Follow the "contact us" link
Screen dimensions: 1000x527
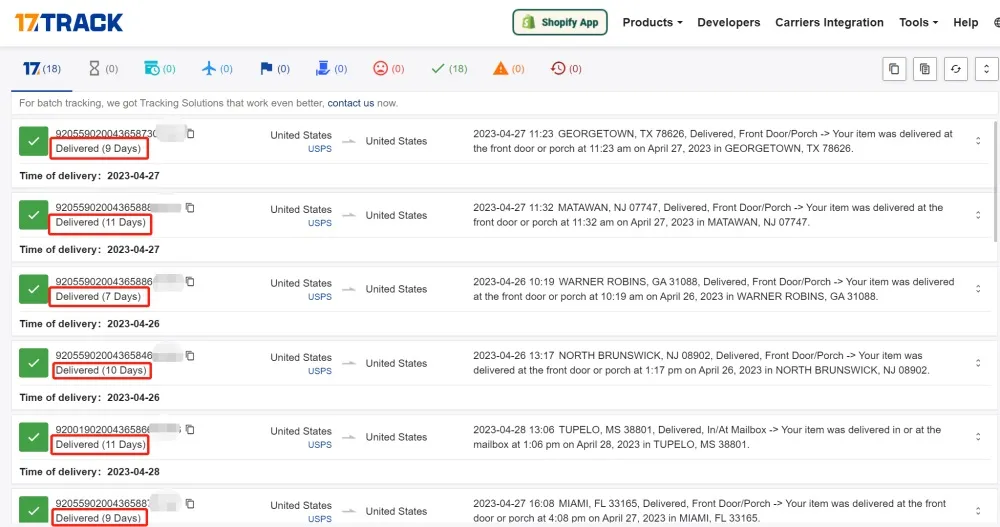tap(350, 103)
